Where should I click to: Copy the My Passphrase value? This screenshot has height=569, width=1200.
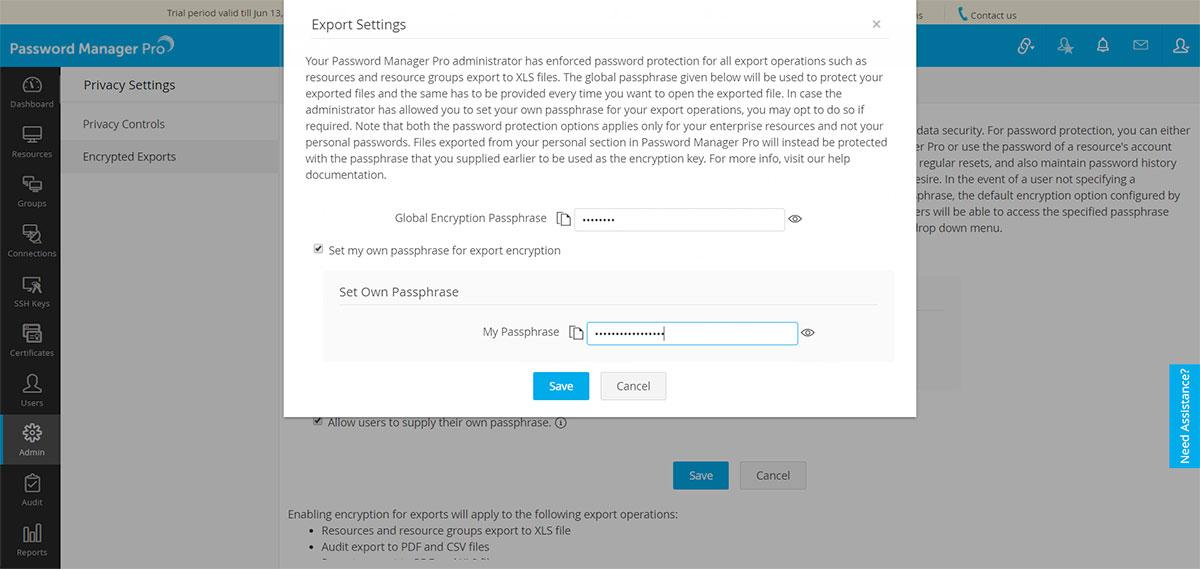point(575,333)
